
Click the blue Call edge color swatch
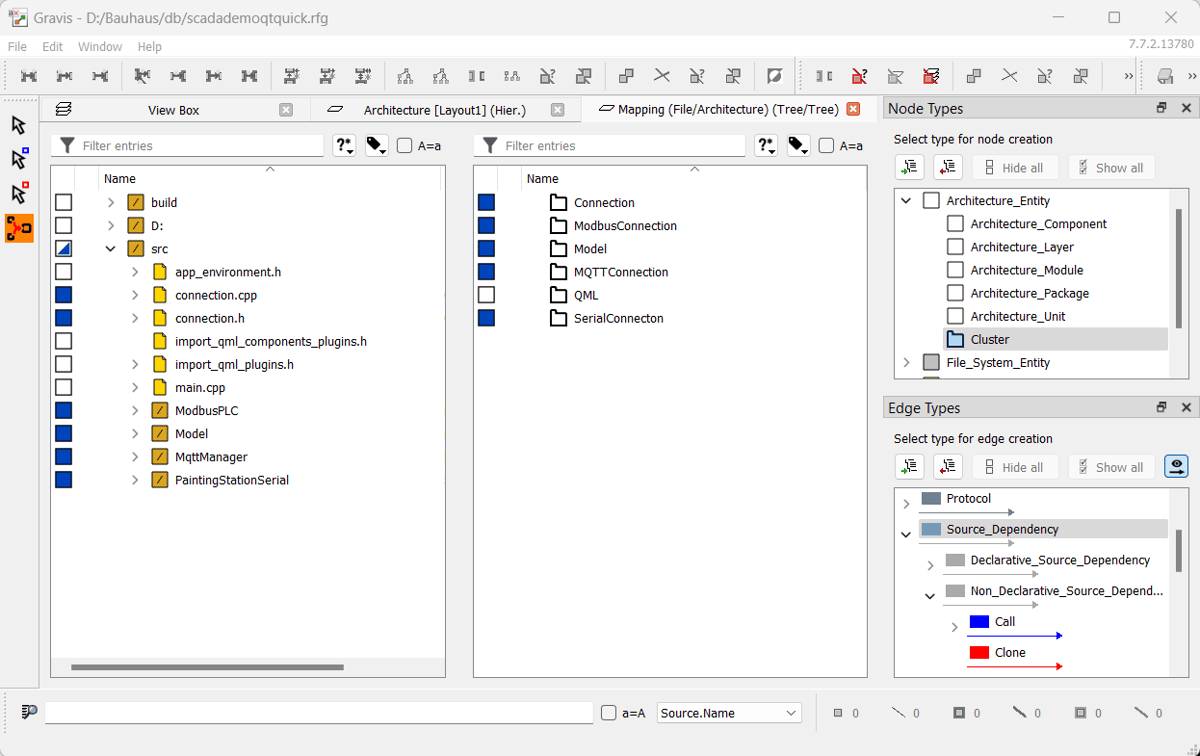pyautogui.click(x=979, y=622)
